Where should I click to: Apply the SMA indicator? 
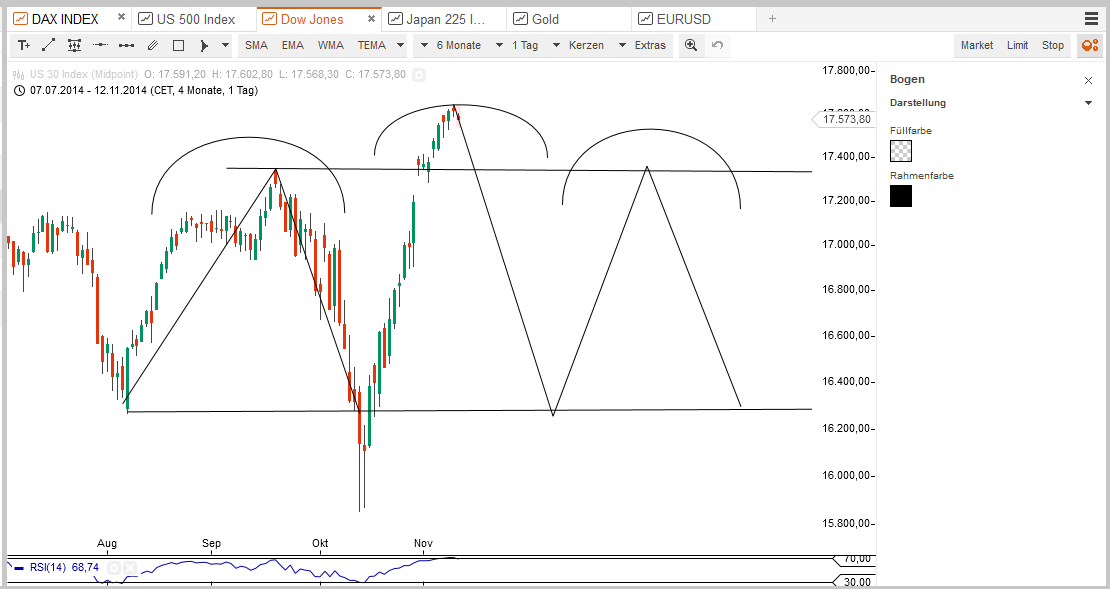pyautogui.click(x=256, y=45)
